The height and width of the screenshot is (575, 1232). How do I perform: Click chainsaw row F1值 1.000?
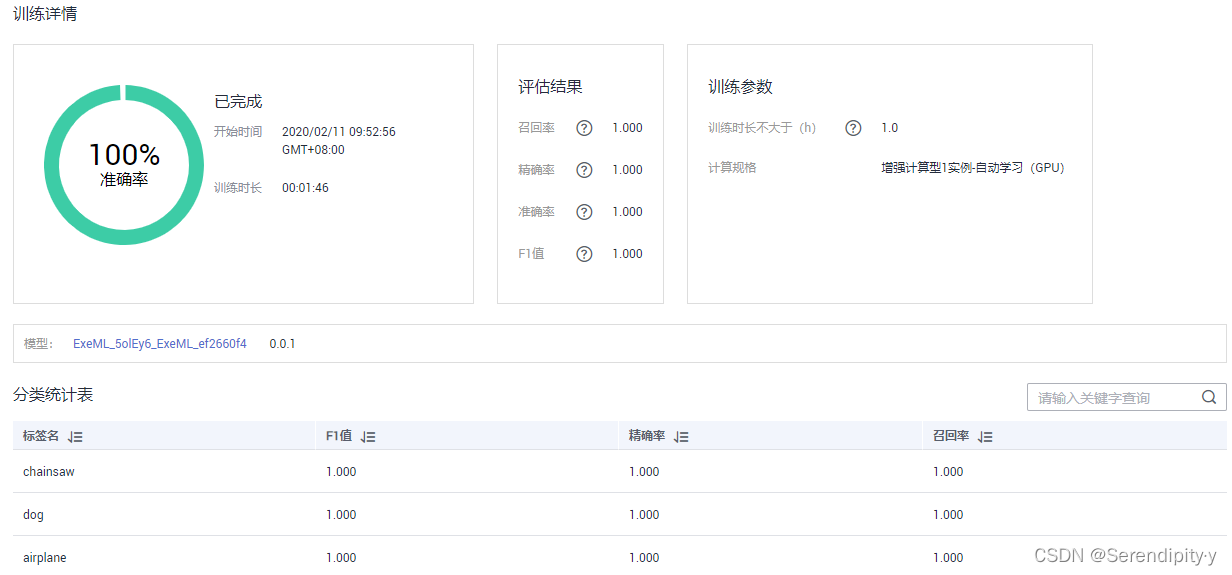click(341, 472)
